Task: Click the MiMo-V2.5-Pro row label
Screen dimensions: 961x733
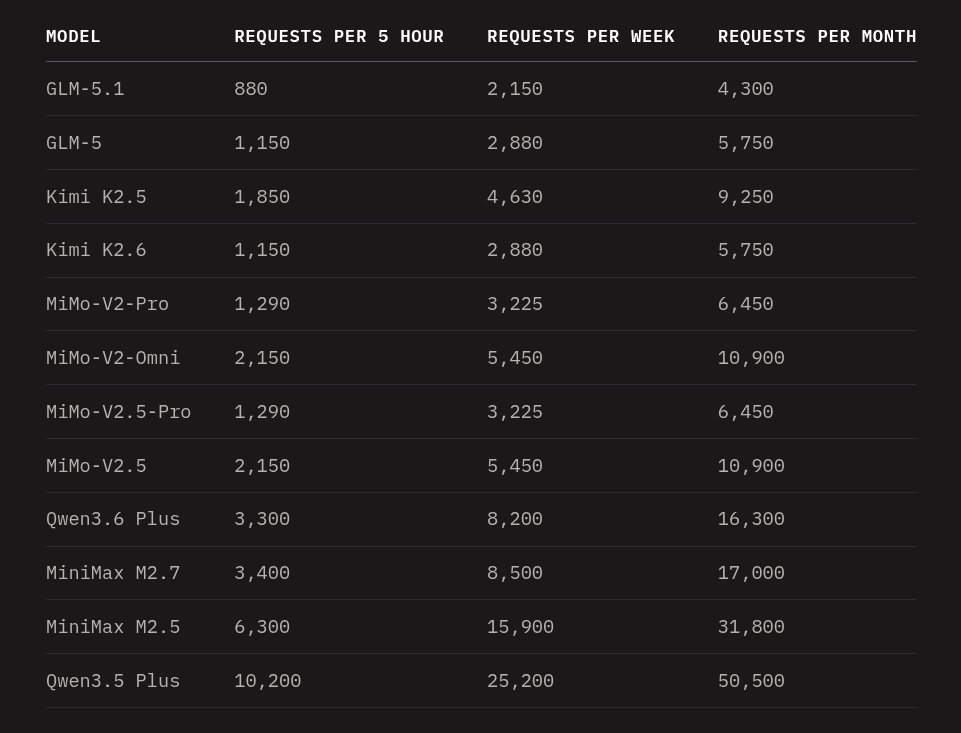Action: [x=118, y=412]
